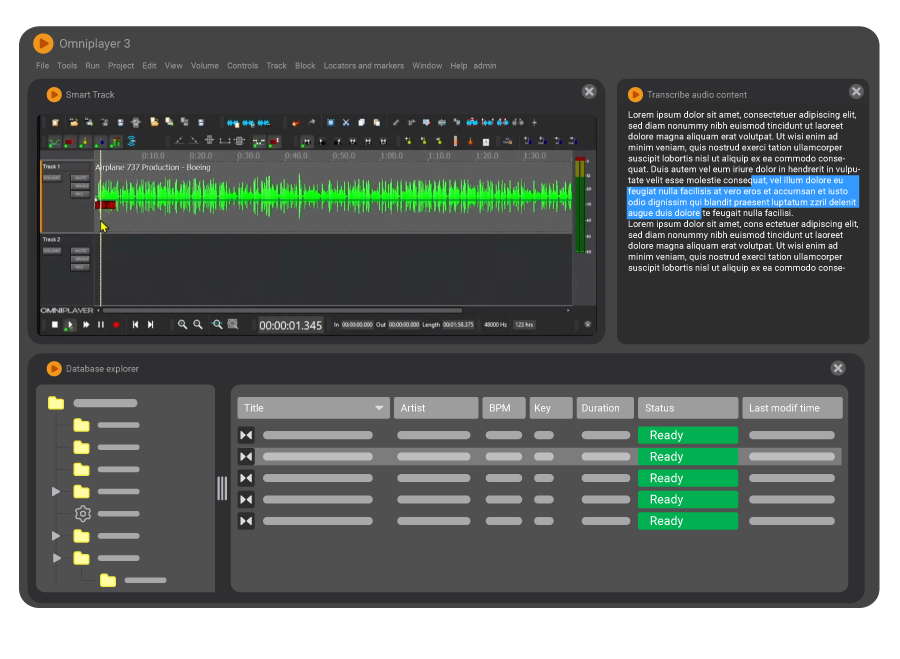Click the Undo arrow in toolbar
The width and height of the screenshot is (900, 659).
pyautogui.click(x=295, y=122)
